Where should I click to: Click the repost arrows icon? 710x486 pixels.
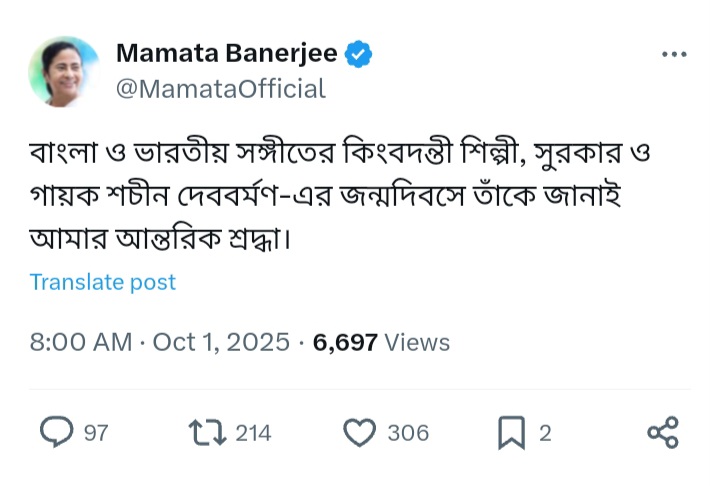tap(206, 432)
